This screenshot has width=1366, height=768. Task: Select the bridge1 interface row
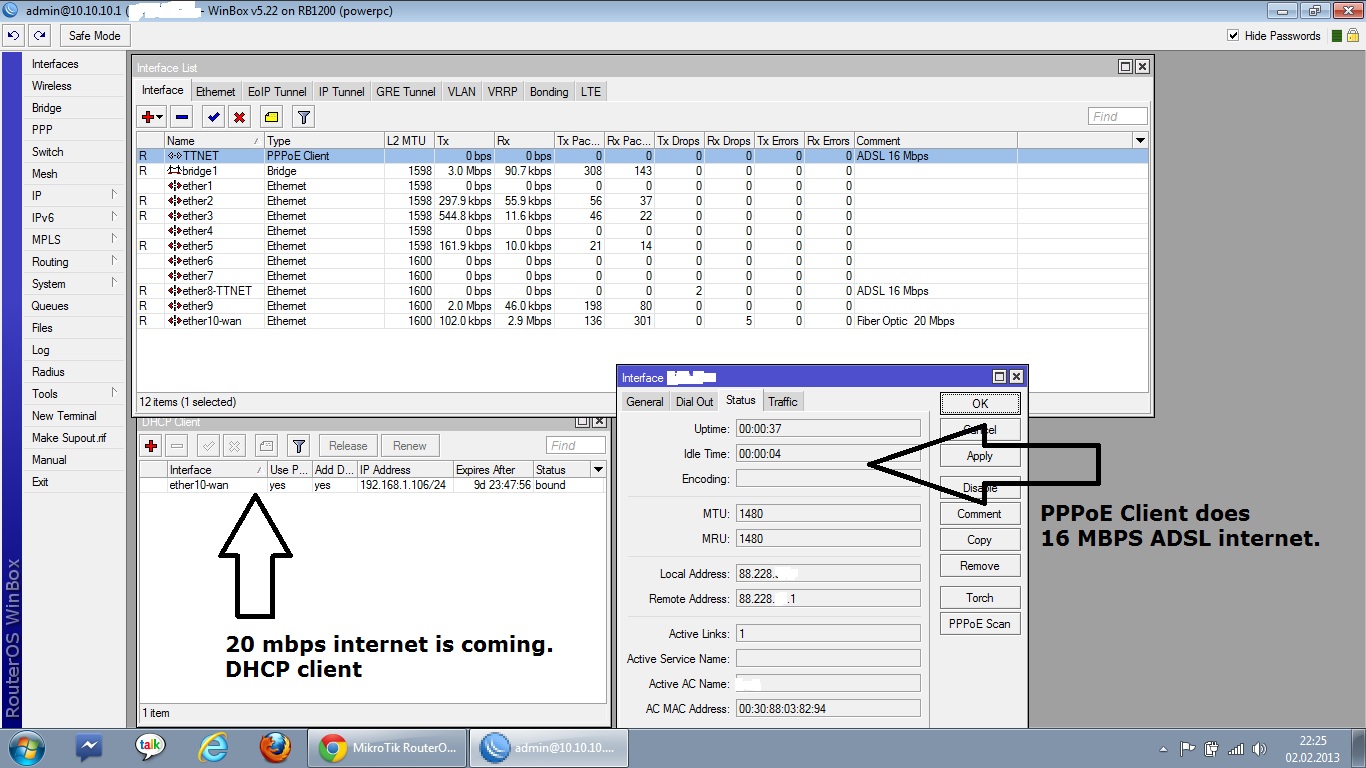[642, 171]
